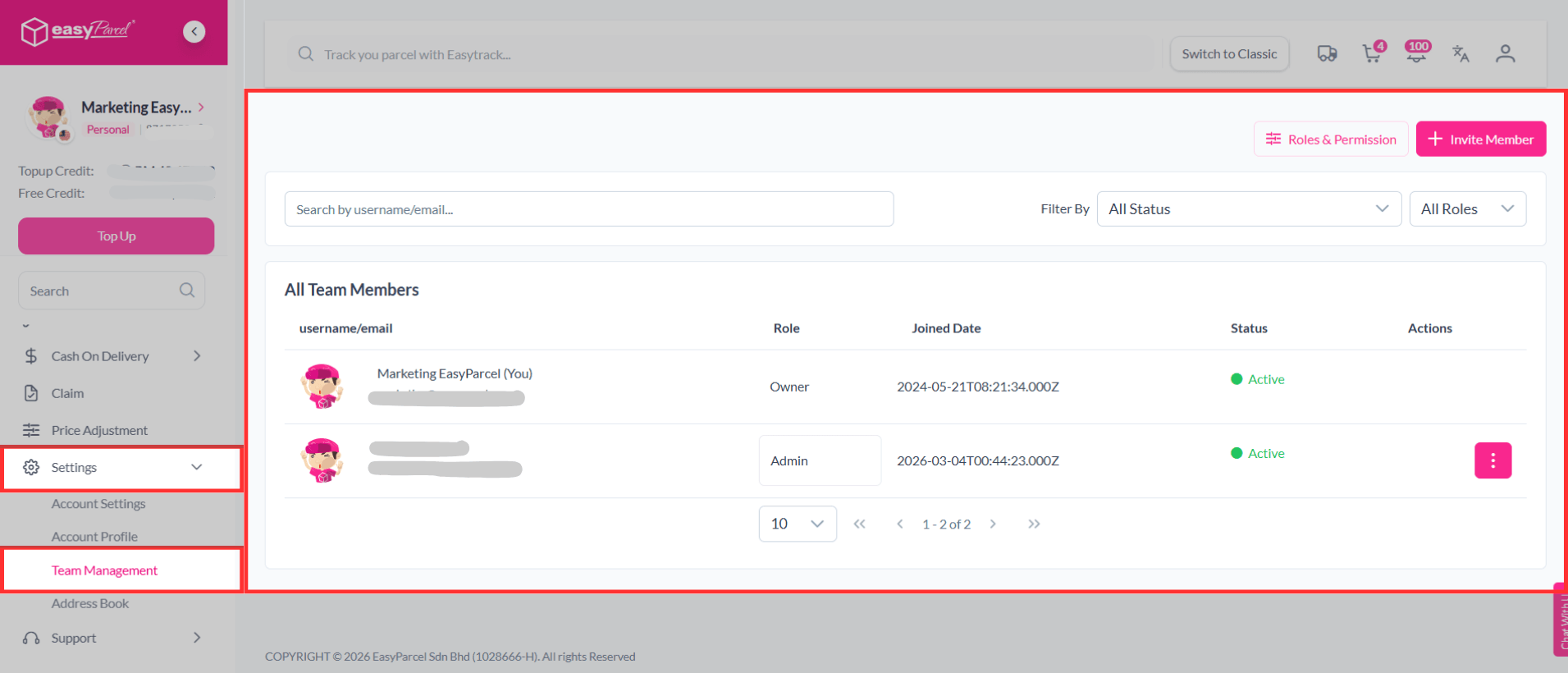View notifications bell with 100 badge
Screen dimensions: 1568x673
(x=1416, y=54)
